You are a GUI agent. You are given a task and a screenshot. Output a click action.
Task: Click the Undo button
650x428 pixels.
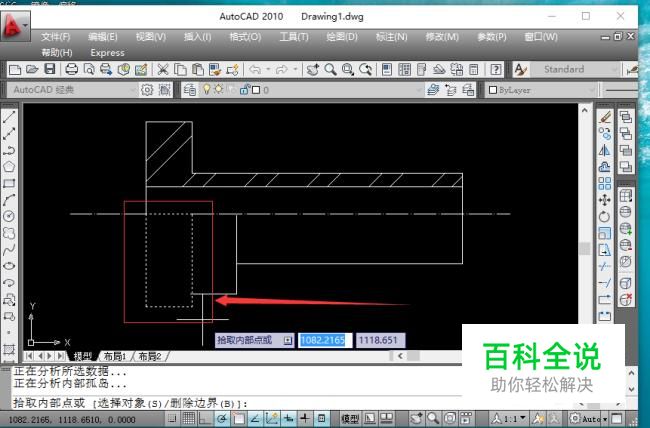[255, 69]
